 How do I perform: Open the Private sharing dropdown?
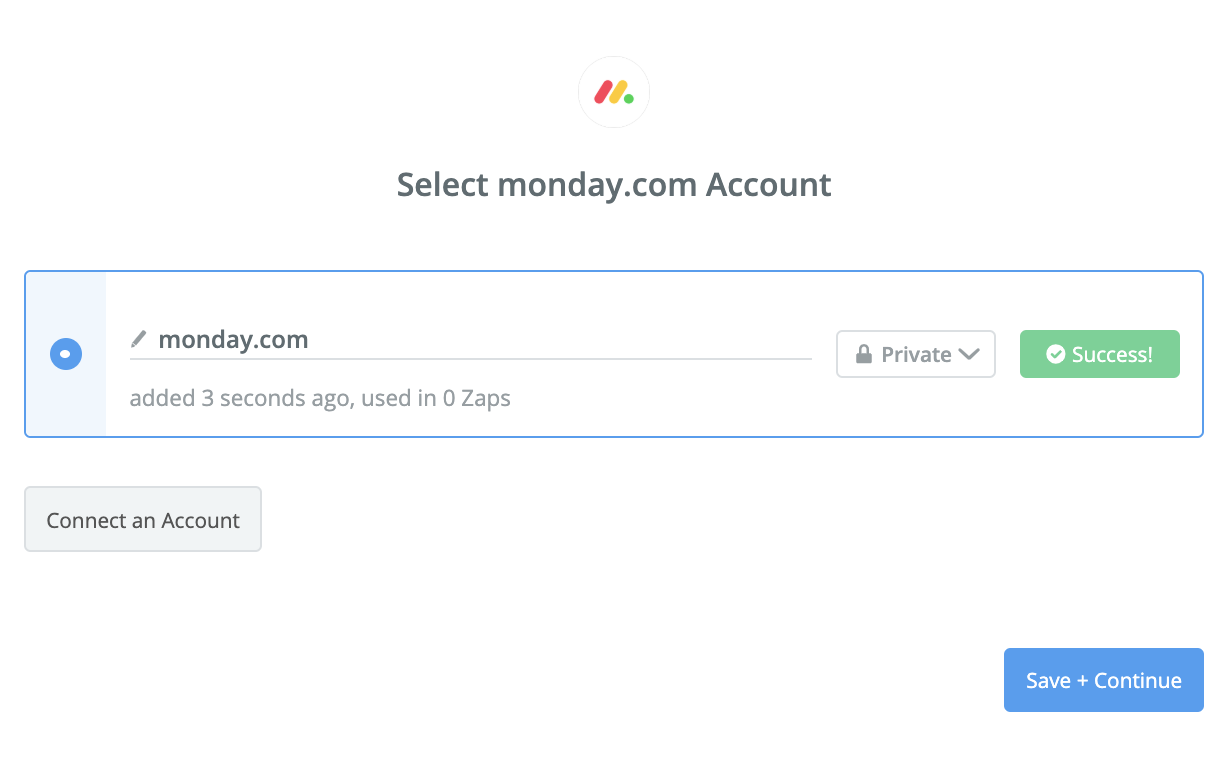(915, 354)
